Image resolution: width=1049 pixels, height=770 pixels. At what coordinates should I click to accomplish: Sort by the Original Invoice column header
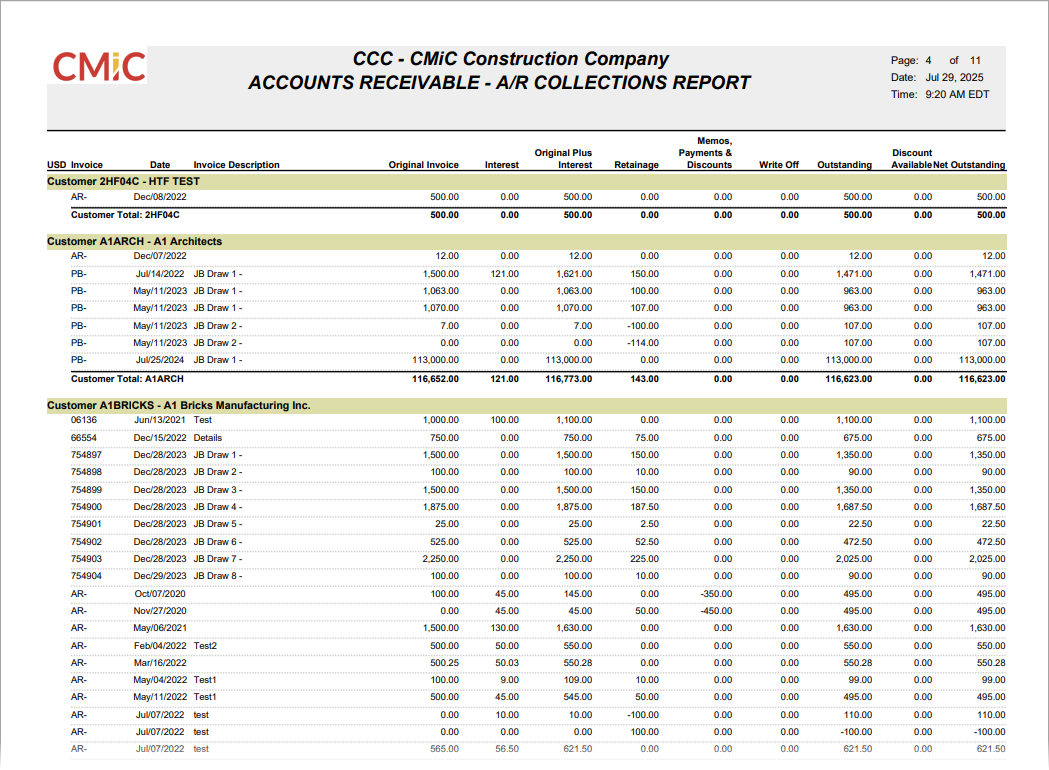point(422,164)
